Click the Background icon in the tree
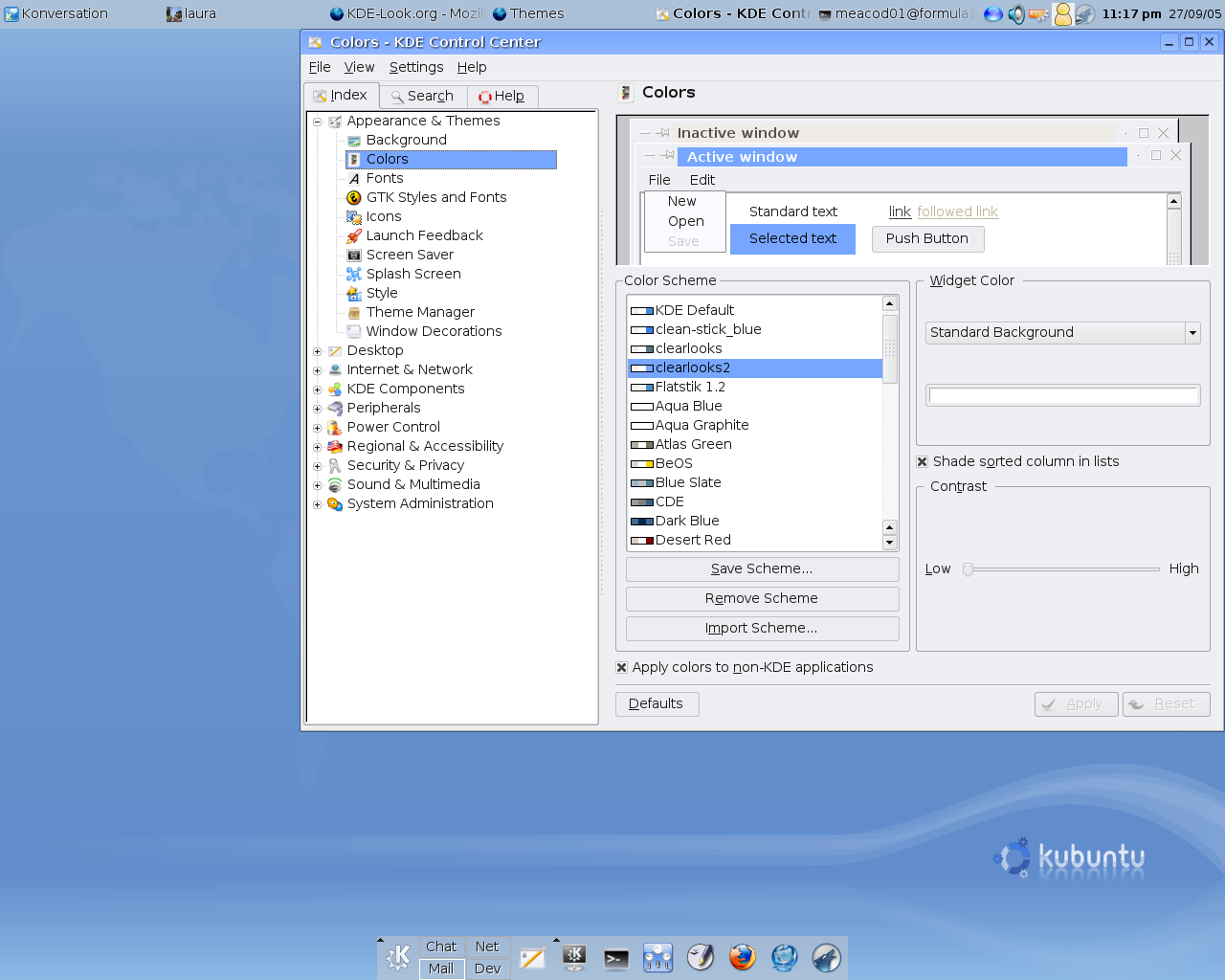The width and height of the screenshot is (1225, 980). (x=354, y=140)
